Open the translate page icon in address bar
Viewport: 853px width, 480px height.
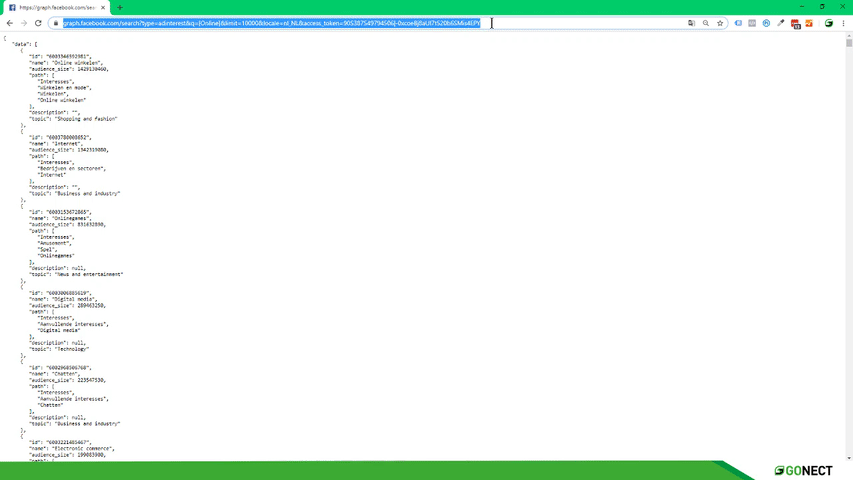tap(691, 23)
